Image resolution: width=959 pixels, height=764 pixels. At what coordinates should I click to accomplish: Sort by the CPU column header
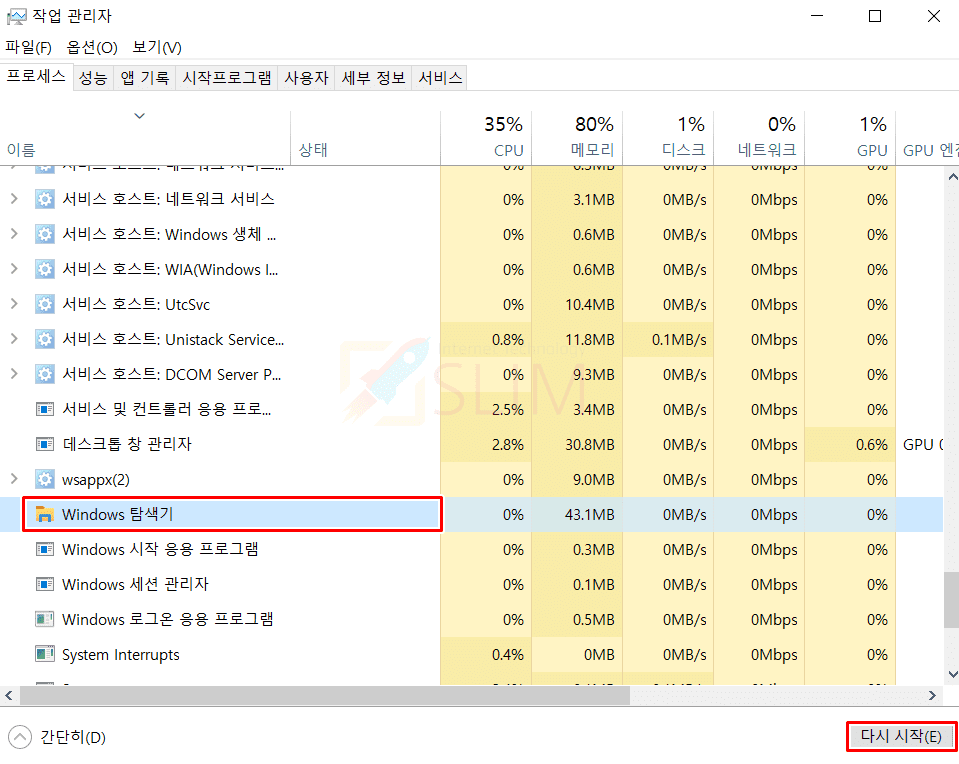coord(486,138)
